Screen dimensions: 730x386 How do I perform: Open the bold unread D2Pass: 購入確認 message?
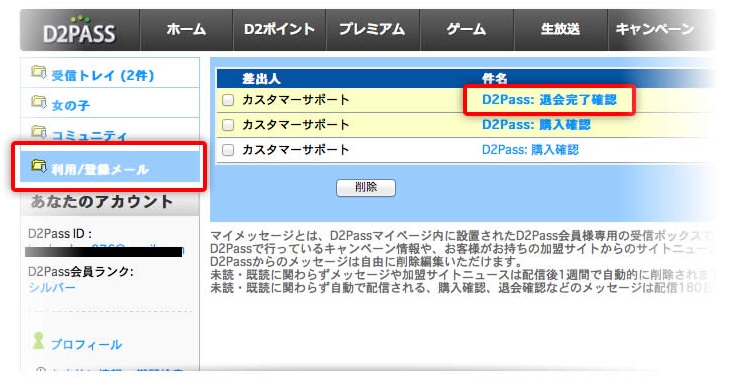536,125
